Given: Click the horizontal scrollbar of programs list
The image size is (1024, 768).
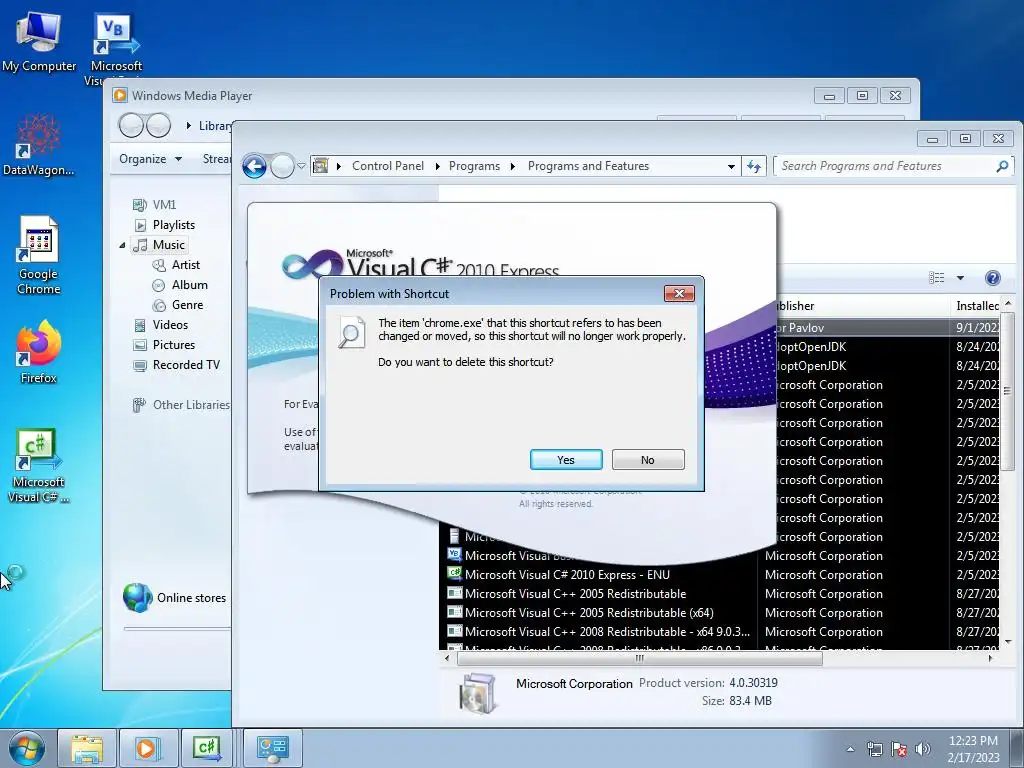Looking at the screenshot, I should point(640,658).
